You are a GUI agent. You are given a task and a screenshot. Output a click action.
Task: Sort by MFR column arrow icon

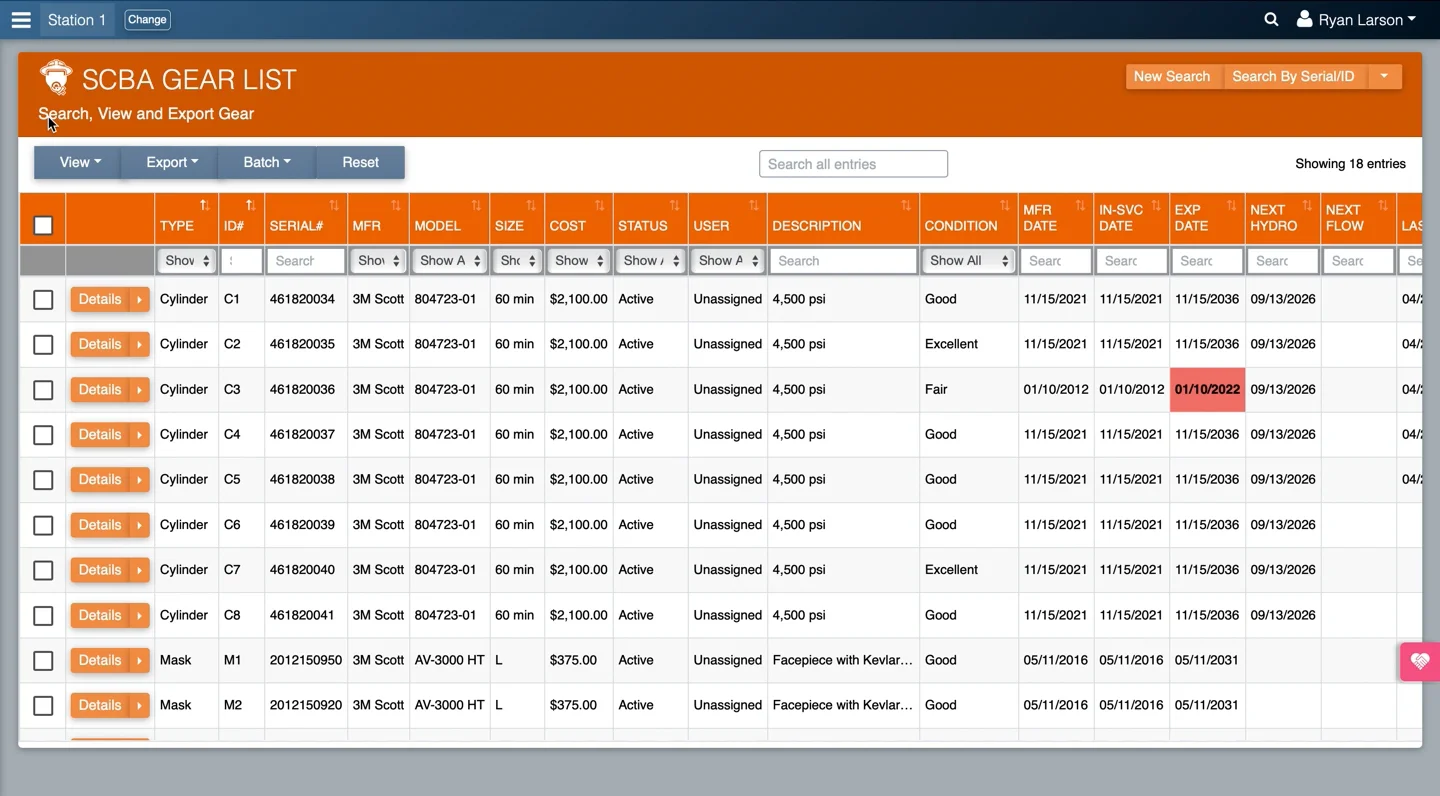pos(396,205)
